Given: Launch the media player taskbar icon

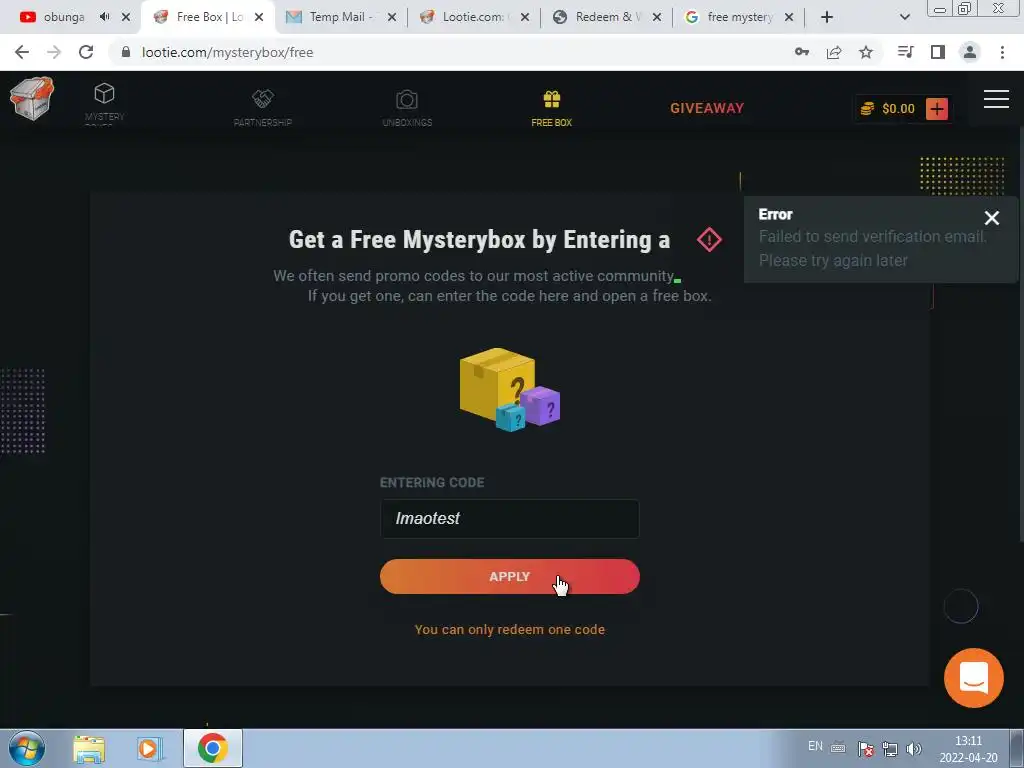Looking at the screenshot, I should [x=150, y=748].
